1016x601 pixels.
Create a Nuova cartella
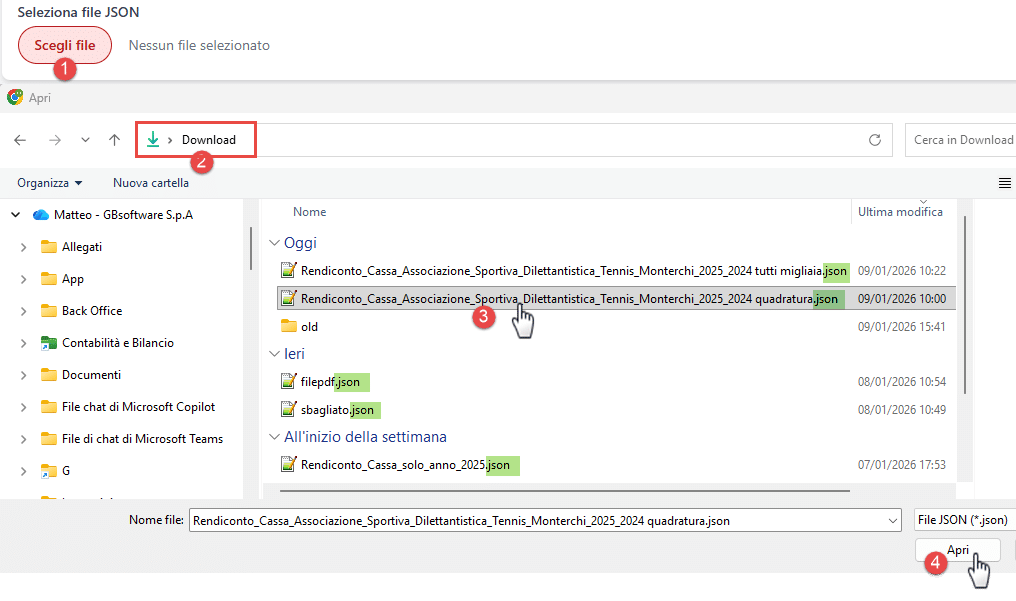[x=151, y=183]
